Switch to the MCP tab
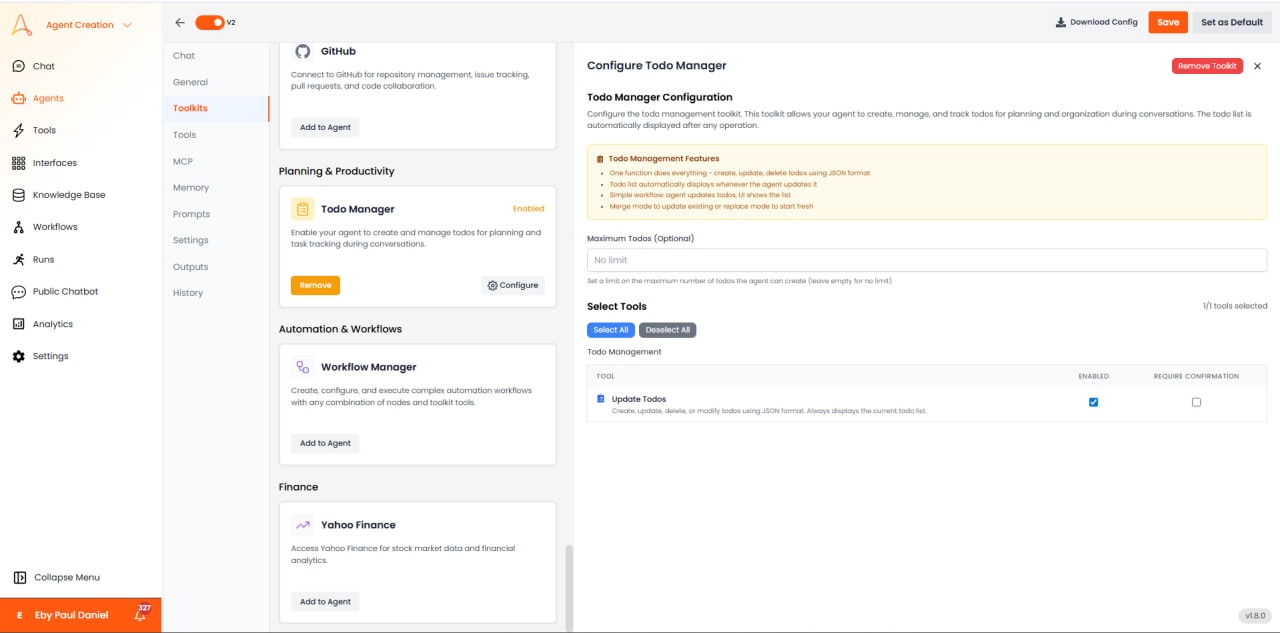The image size is (1280, 633). (x=184, y=160)
